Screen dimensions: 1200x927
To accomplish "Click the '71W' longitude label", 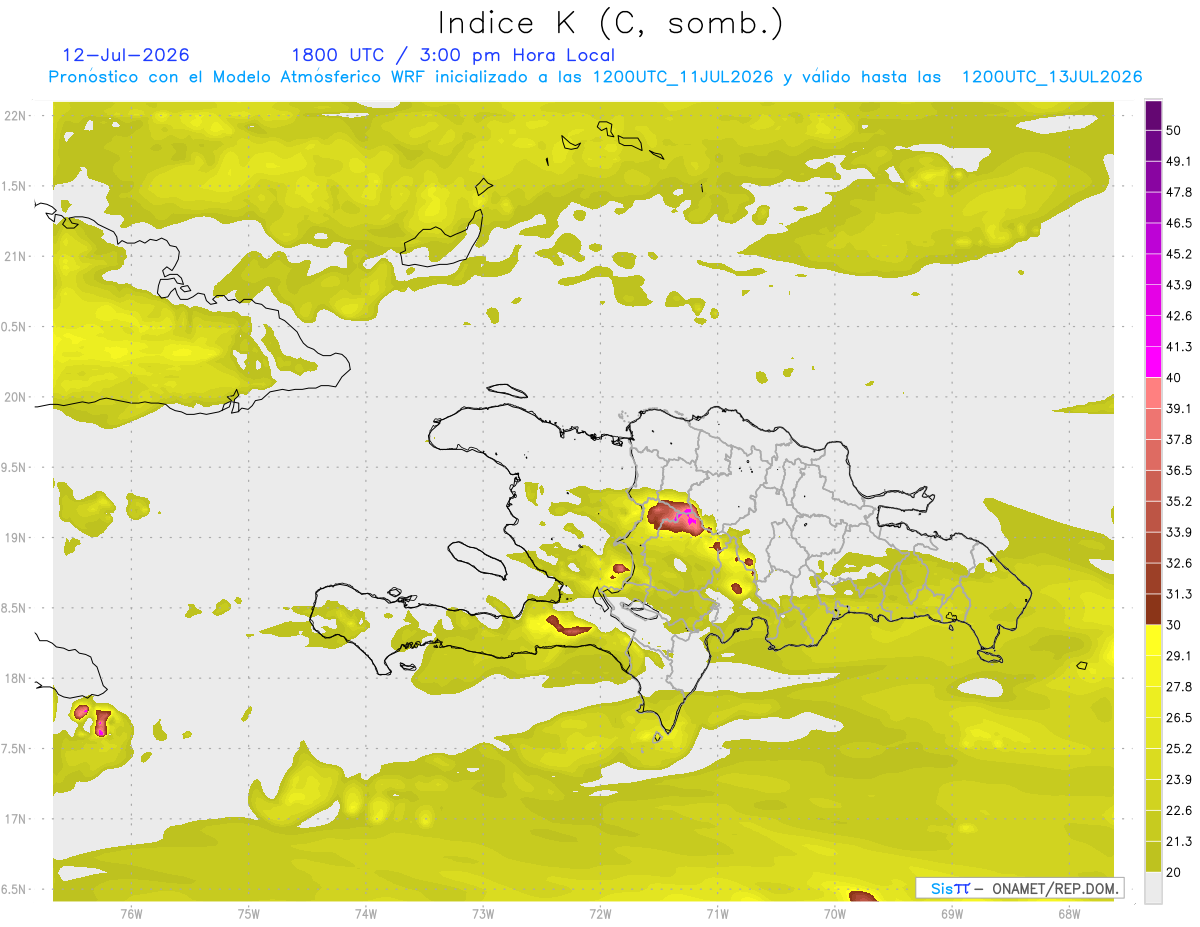I will [717, 914].
